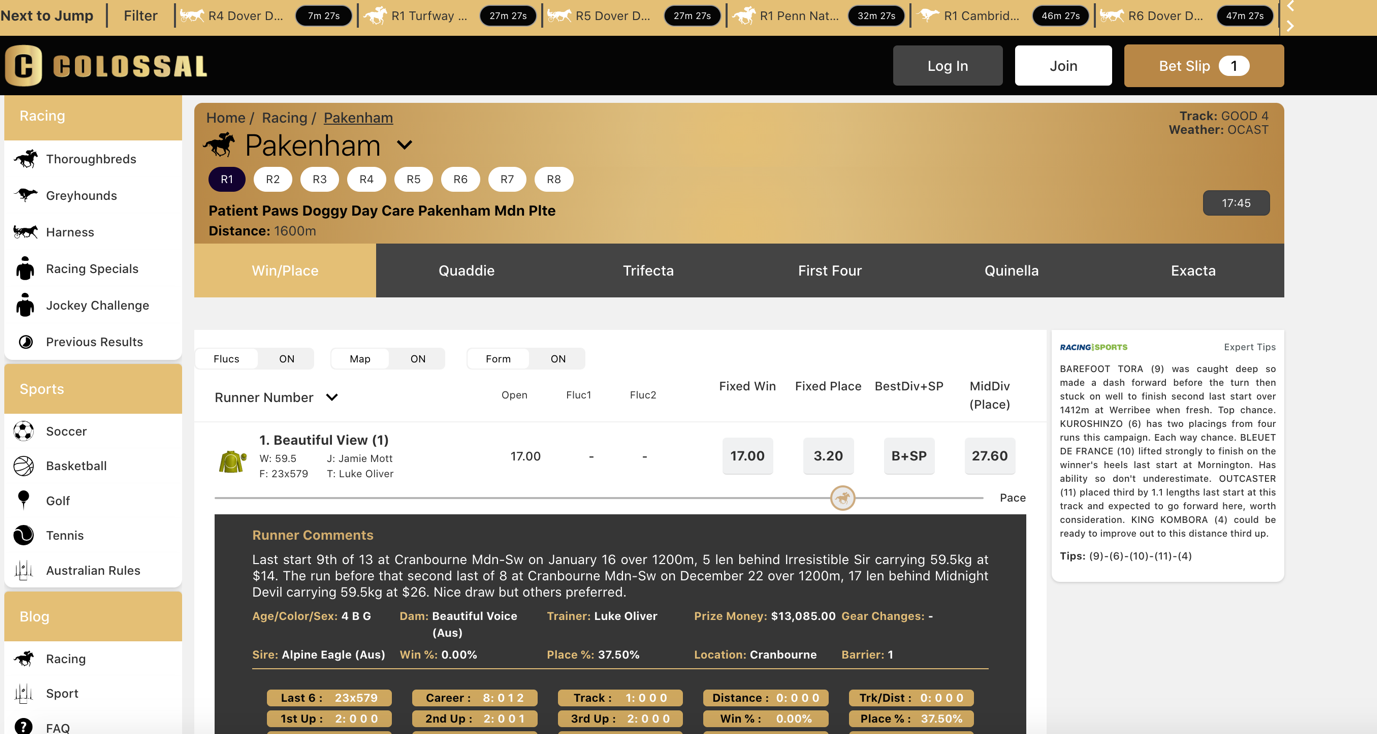The width and height of the screenshot is (1377, 734).
Task: Click the Expert Tips label
Action: click(x=1250, y=347)
